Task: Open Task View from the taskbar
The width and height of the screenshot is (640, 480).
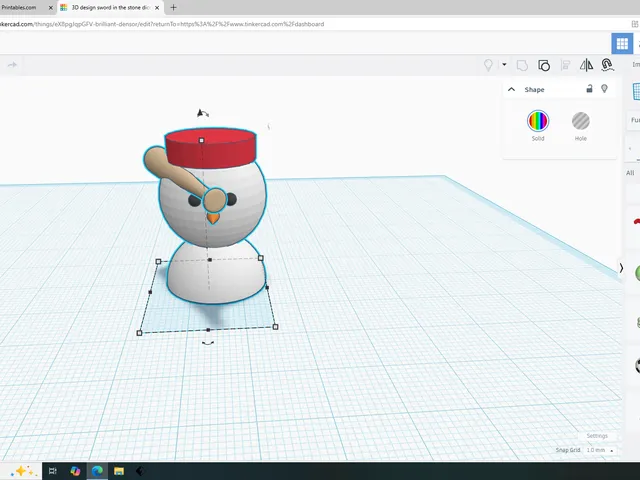Action: point(53,471)
